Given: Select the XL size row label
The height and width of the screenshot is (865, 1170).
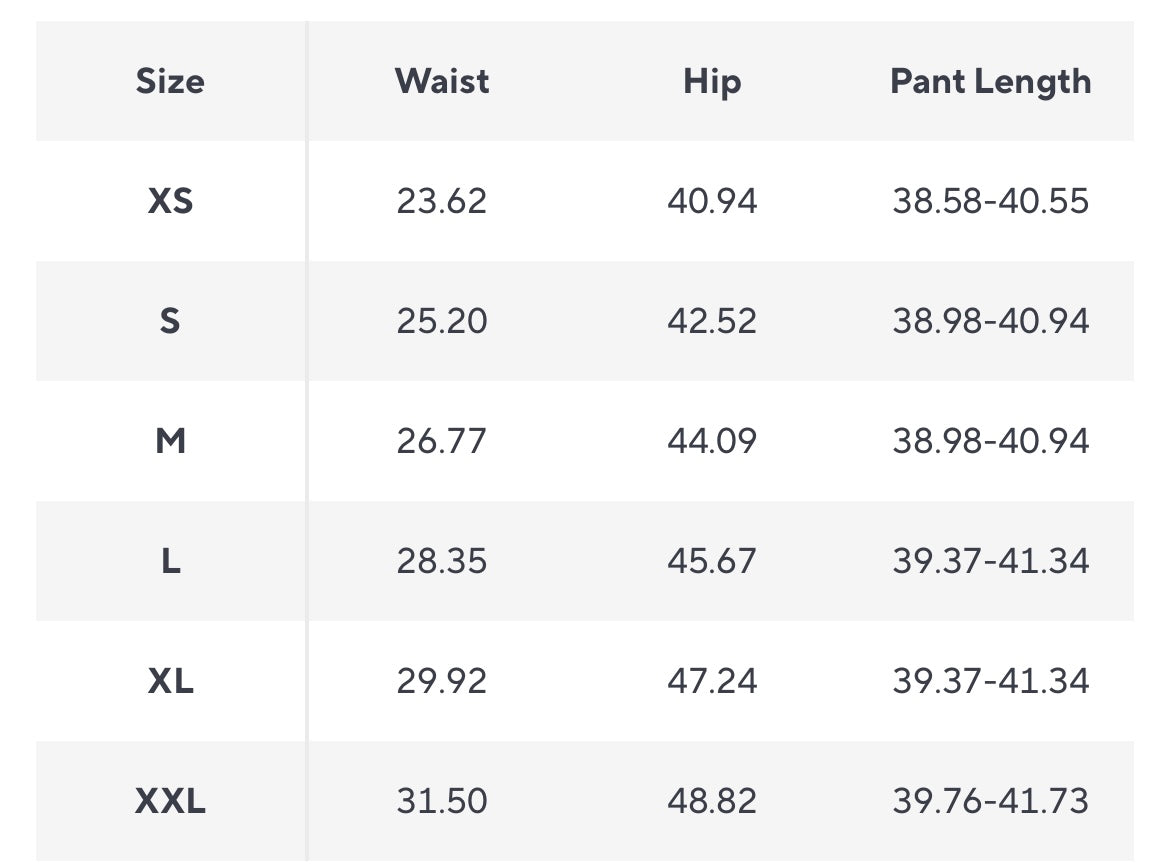Looking at the screenshot, I should coord(170,681).
